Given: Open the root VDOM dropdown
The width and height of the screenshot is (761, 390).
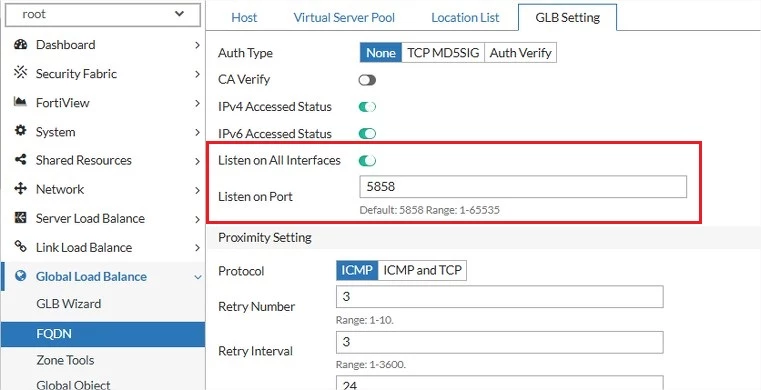Looking at the screenshot, I should click(x=102, y=15).
